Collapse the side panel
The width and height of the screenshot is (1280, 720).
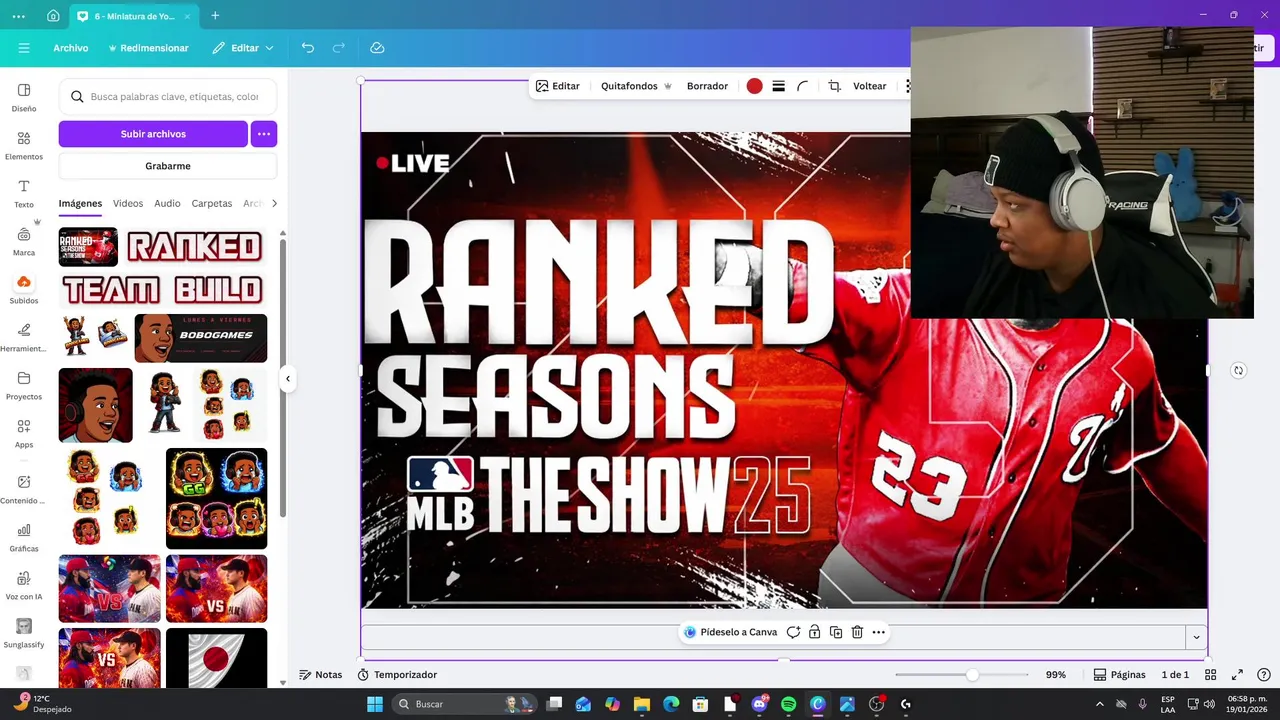[x=288, y=378]
